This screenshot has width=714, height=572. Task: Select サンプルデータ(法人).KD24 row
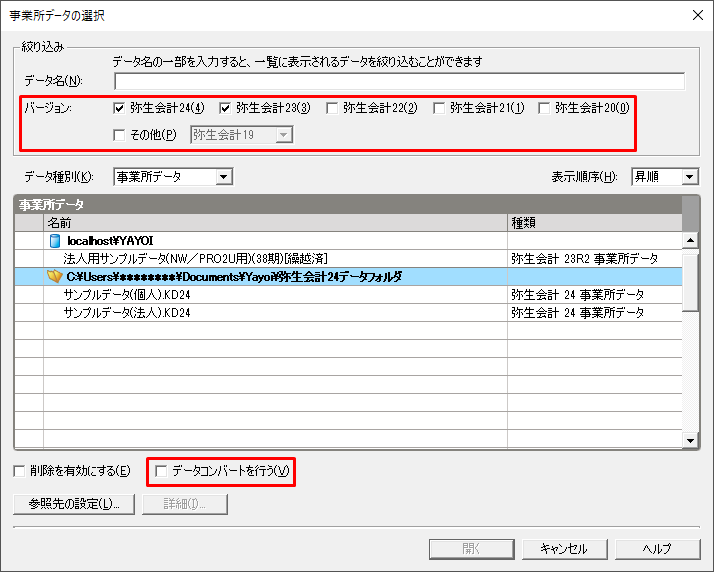[x=348, y=312]
